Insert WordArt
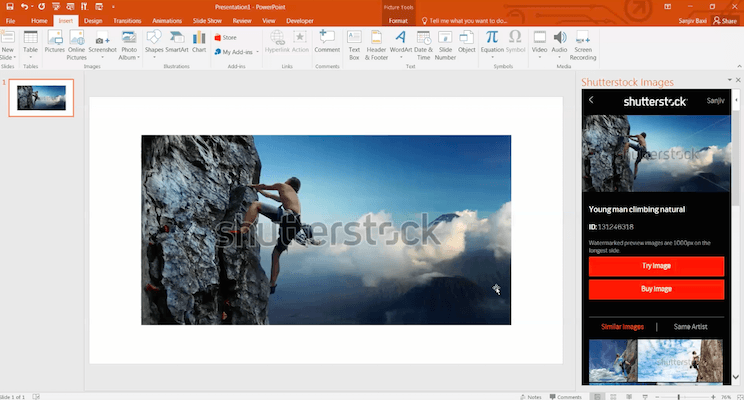 pos(400,44)
